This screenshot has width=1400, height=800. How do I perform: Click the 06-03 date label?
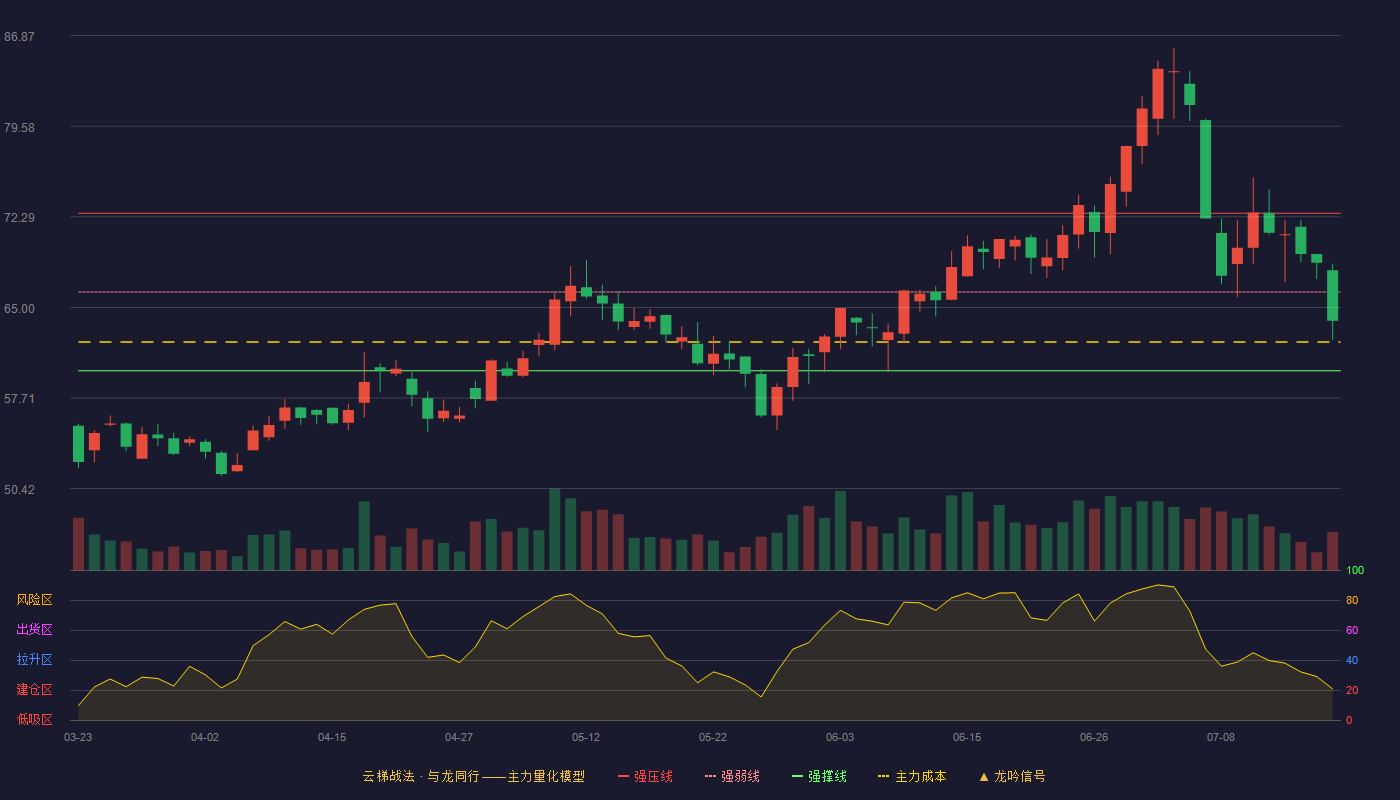point(840,737)
